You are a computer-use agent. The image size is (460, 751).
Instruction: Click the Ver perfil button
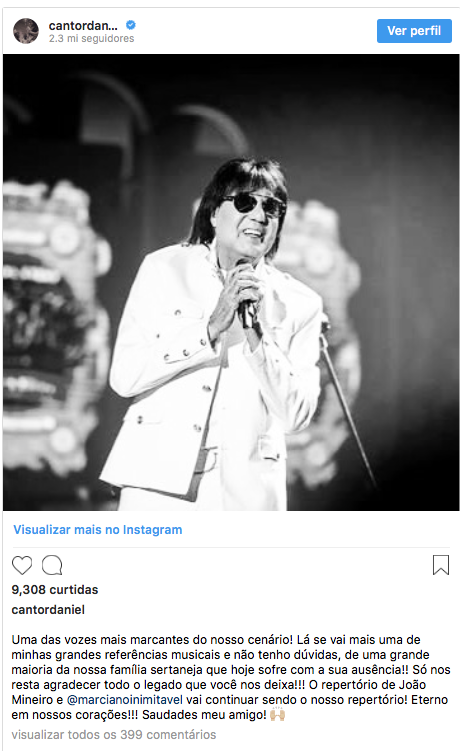(414, 31)
